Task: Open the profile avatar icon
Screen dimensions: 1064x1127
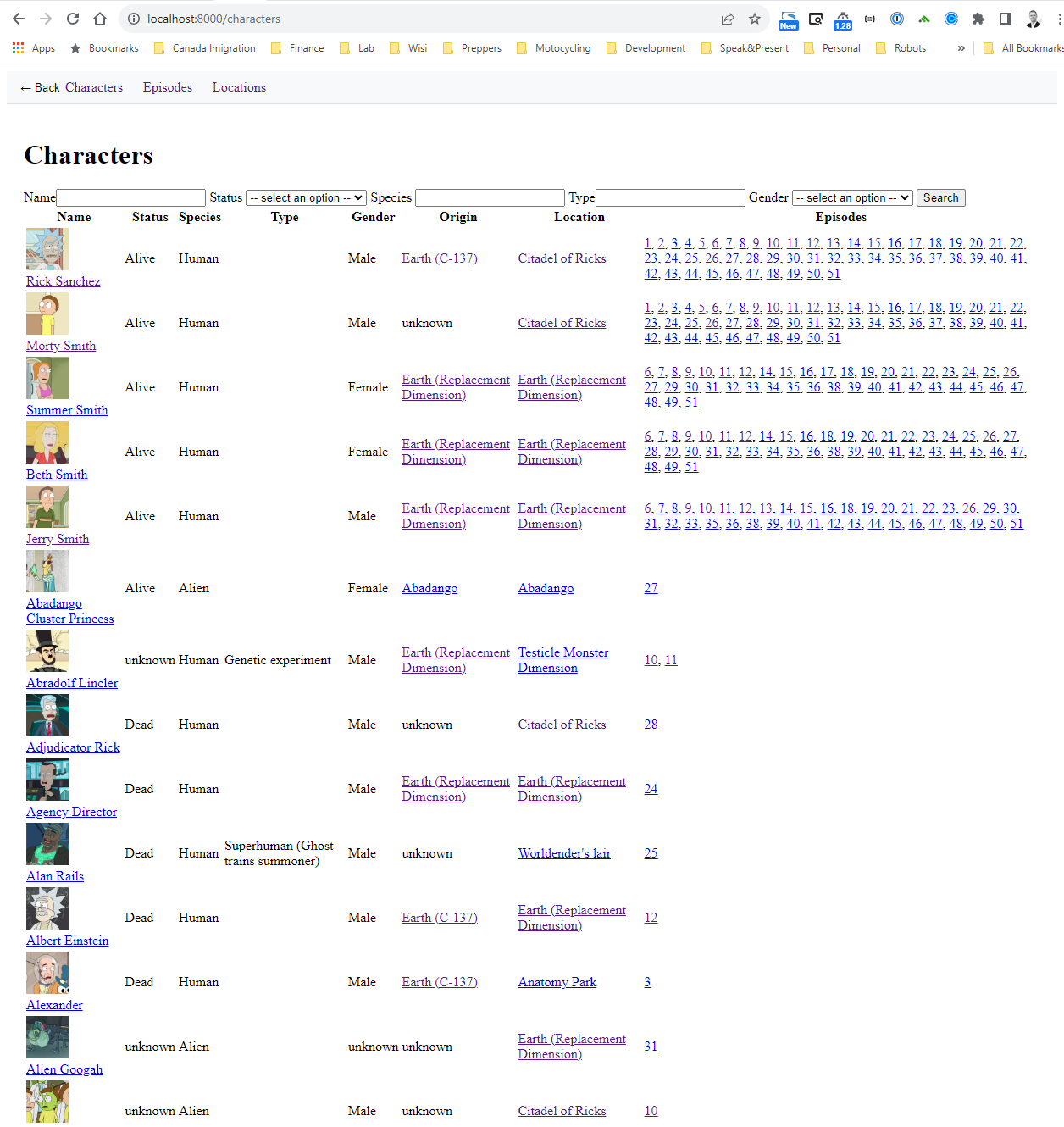Action: pos(1033,19)
